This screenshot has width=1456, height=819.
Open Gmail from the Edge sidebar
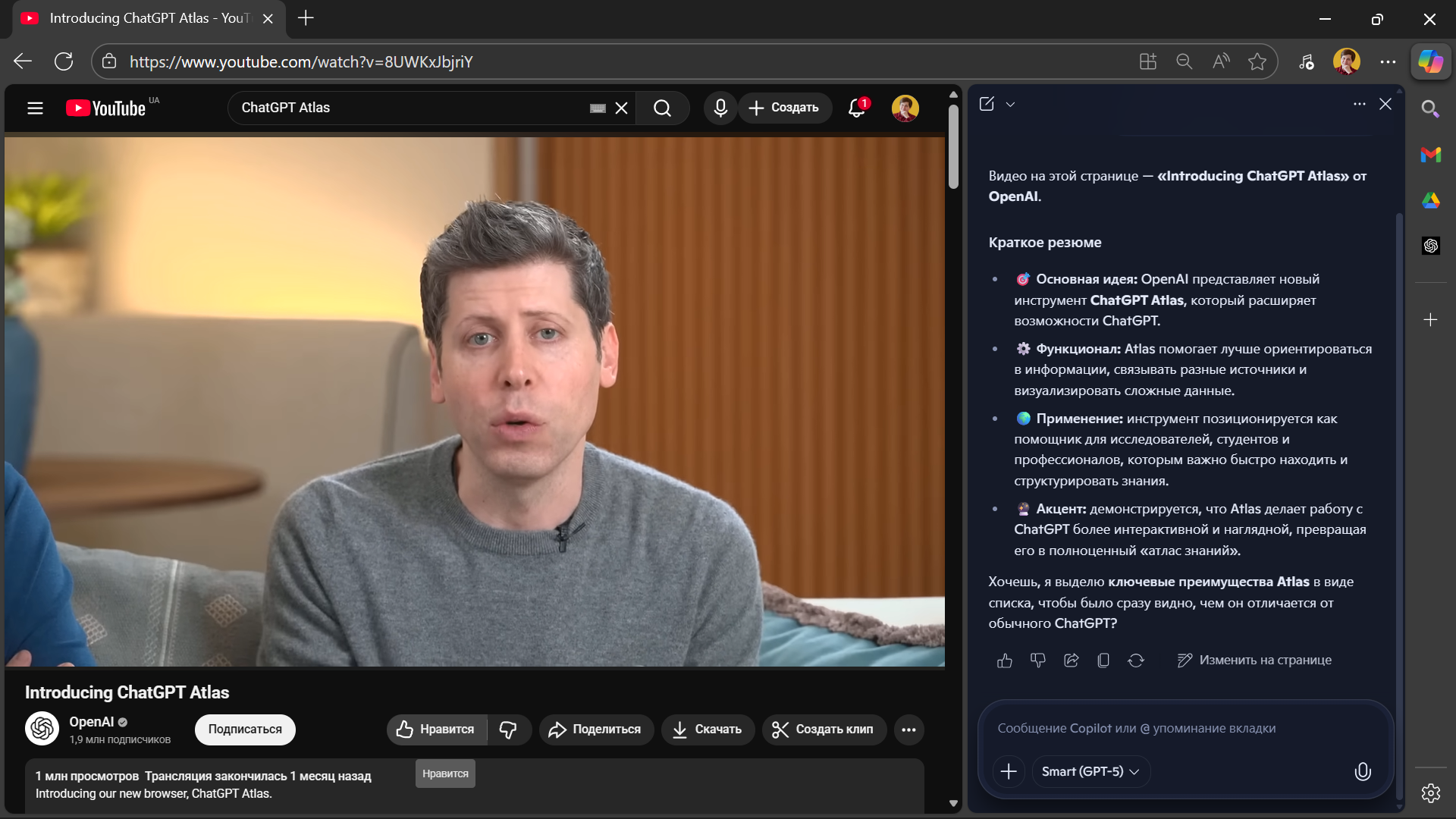1430,155
